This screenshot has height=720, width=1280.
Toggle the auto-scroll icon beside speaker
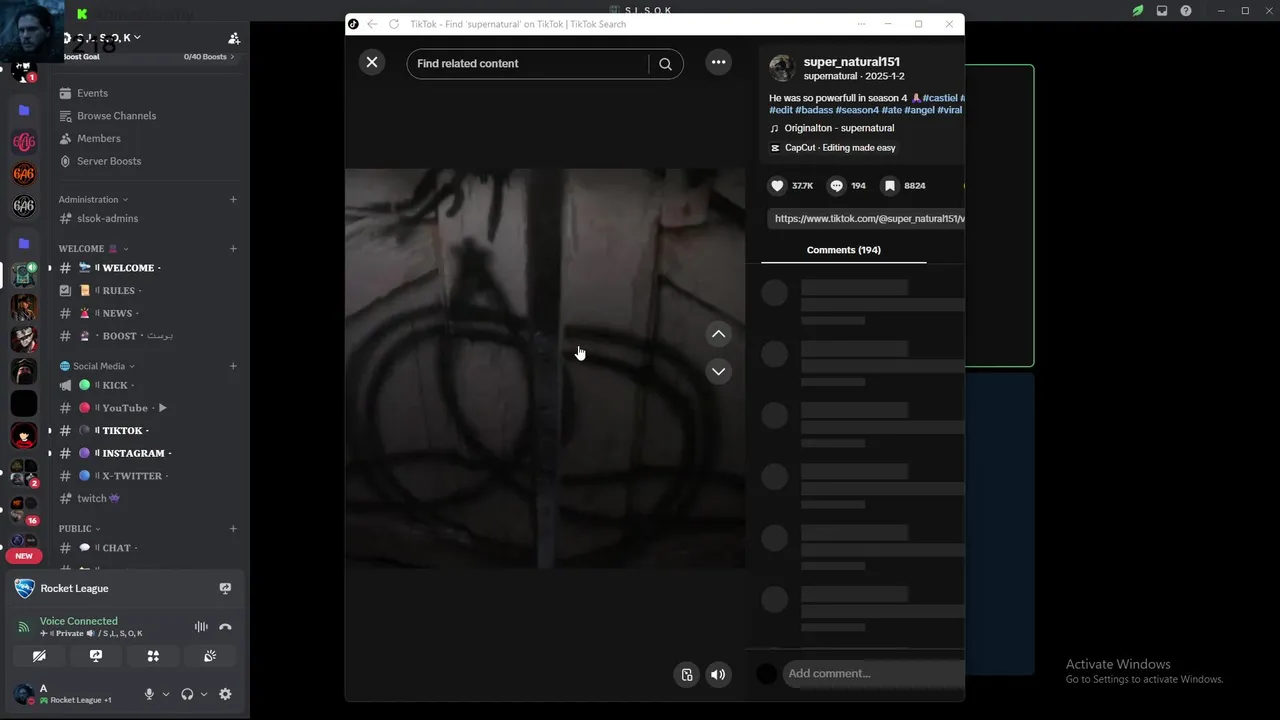pos(686,674)
